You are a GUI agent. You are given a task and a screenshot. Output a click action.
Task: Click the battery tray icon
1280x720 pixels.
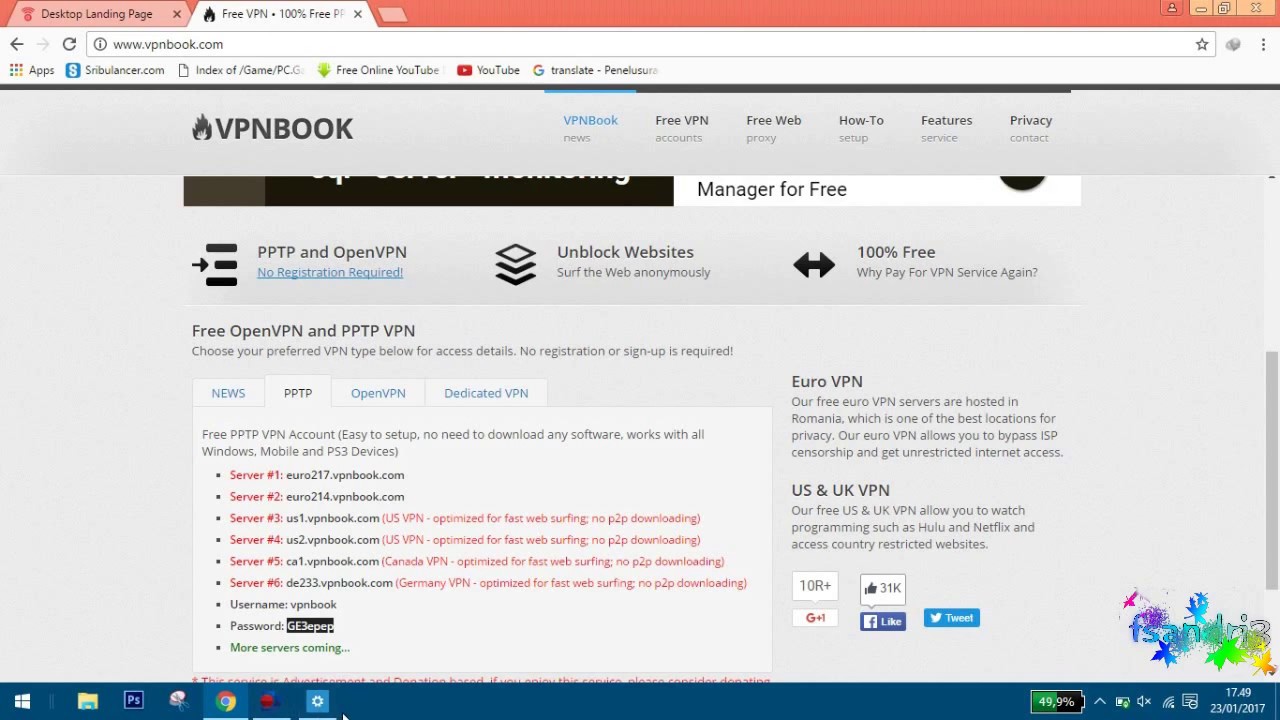[x=1122, y=701]
